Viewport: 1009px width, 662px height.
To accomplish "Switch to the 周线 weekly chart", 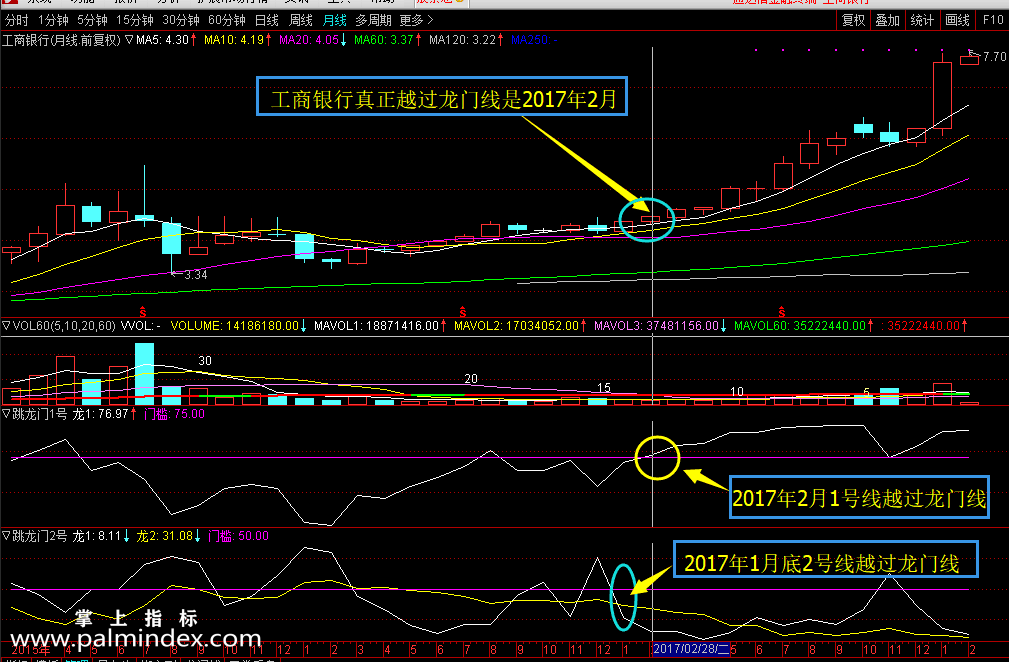I will pyautogui.click(x=301, y=21).
